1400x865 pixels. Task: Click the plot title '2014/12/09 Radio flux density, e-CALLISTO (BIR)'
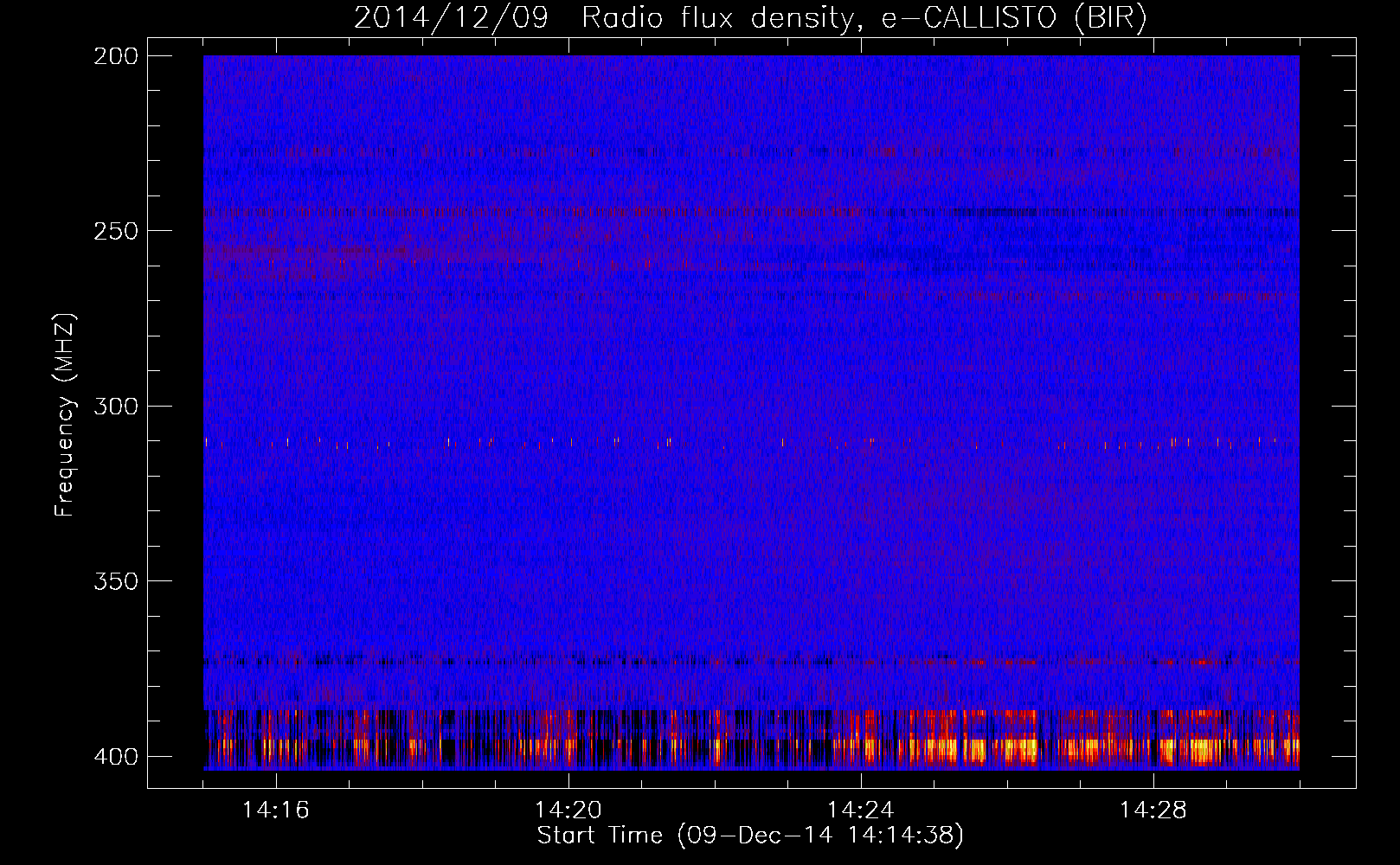tap(750, 18)
